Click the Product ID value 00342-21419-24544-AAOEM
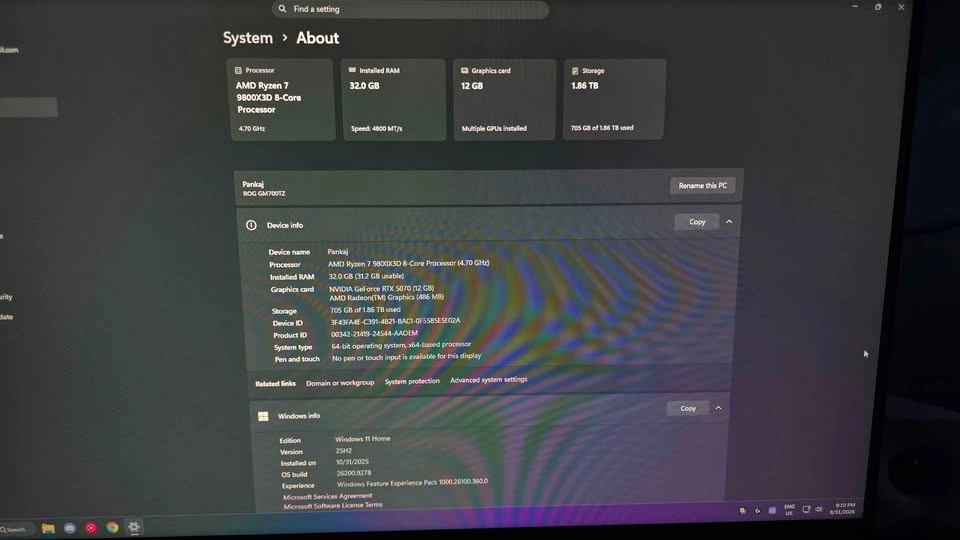 (x=374, y=334)
